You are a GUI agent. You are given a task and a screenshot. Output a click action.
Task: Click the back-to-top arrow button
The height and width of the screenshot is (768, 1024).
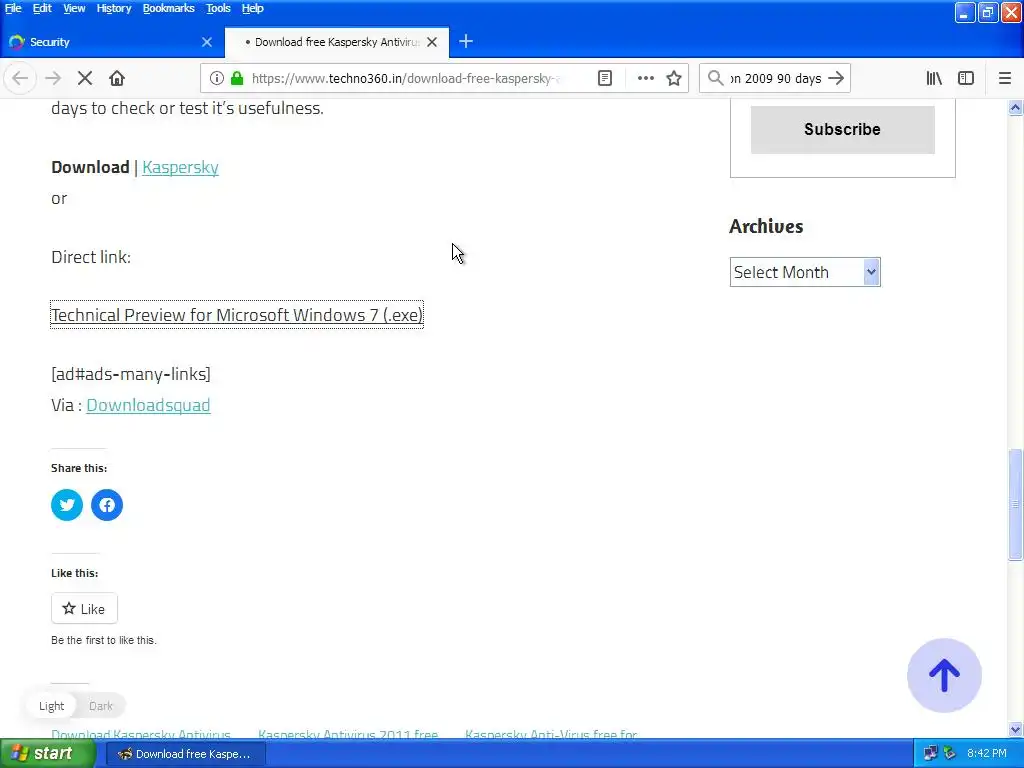pos(944,675)
